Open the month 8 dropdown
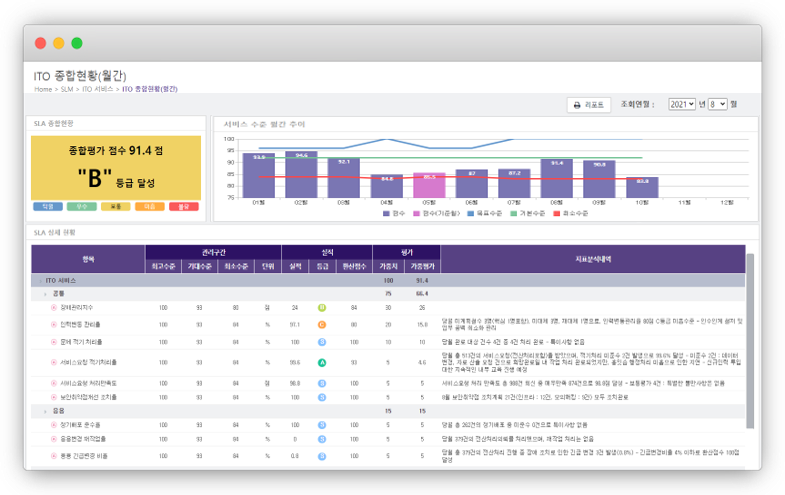This screenshot has width=785, height=495. 717,104
